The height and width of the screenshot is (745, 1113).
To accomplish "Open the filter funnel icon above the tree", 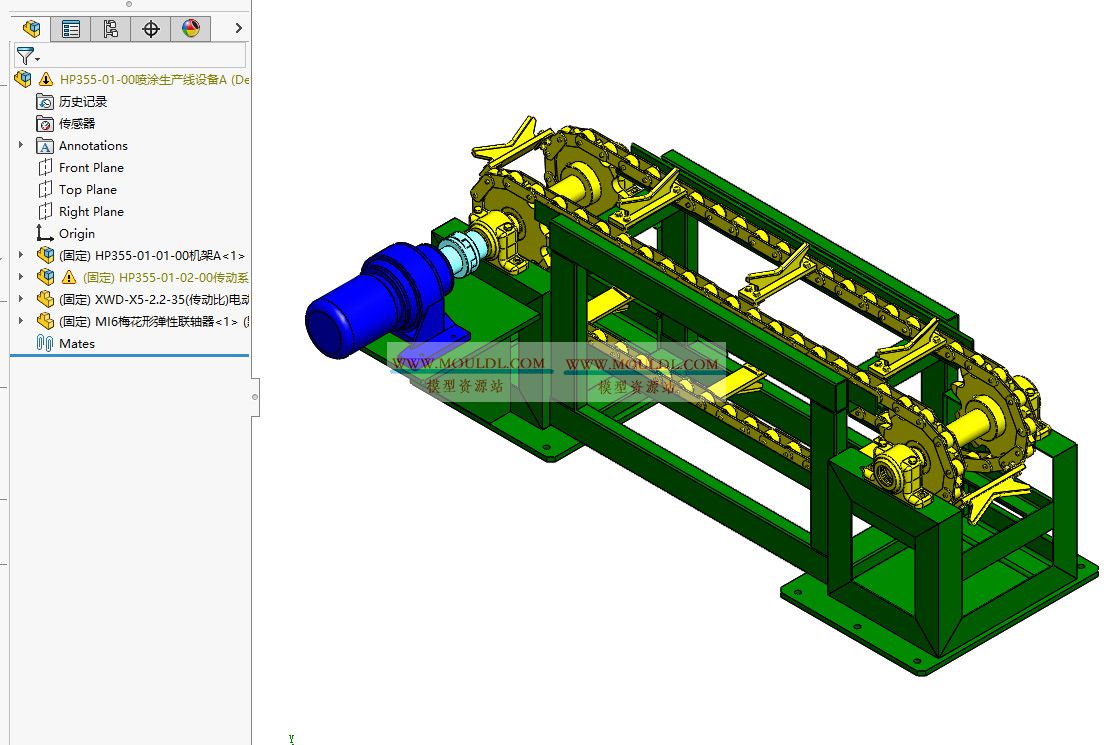I will pos(25,56).
